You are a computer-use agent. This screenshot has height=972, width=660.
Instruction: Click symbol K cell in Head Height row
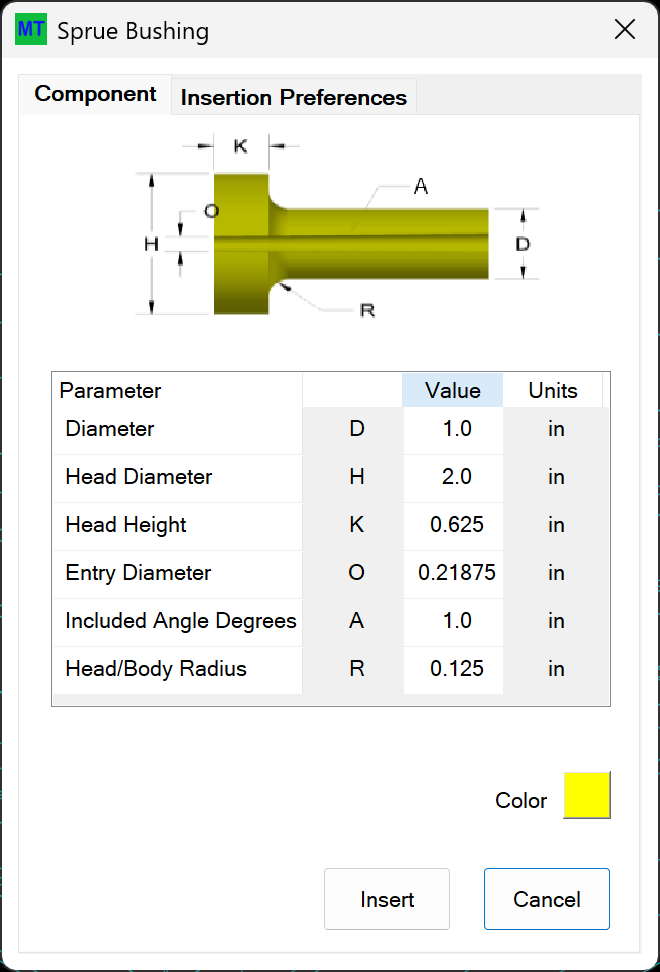pos(353,525)
